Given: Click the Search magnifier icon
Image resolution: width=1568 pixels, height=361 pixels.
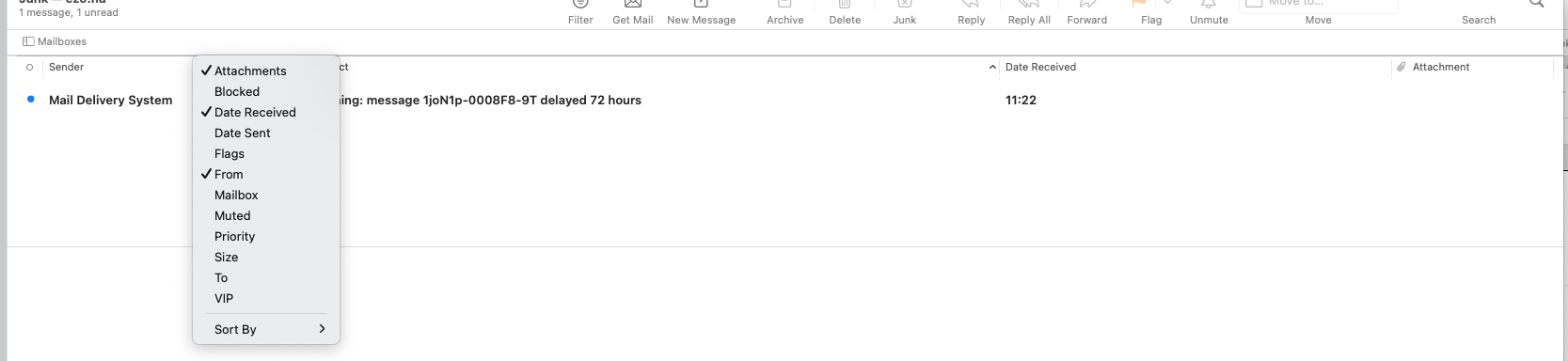Looking at the screenshot, I should (x=1536, y=4).
